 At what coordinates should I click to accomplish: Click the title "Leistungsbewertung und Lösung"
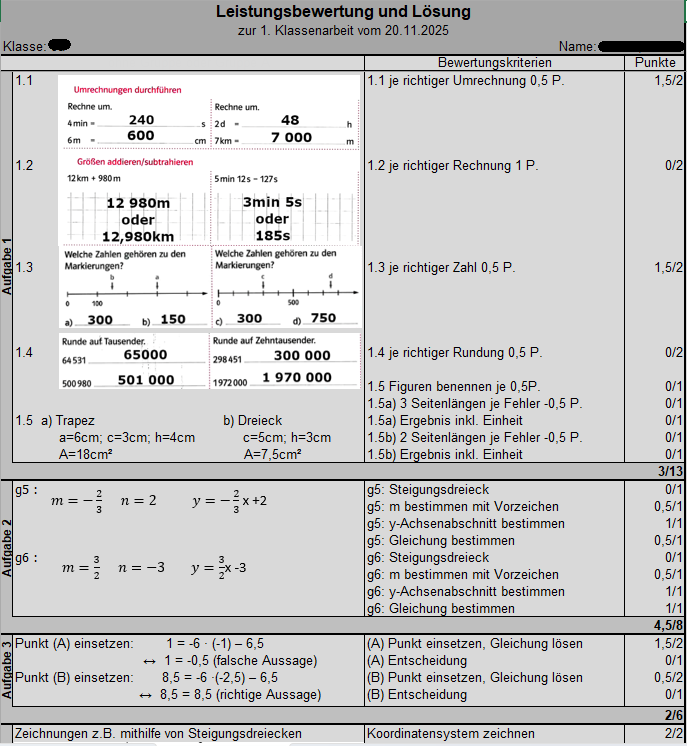click(343, 12)
